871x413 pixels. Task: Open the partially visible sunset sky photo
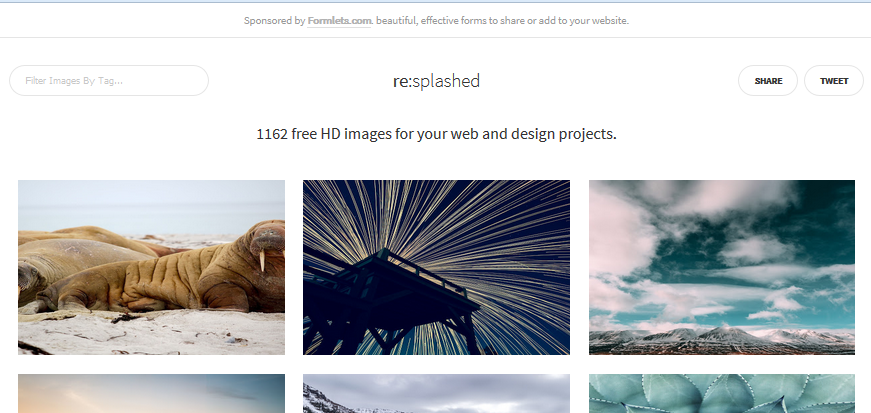click(151, 394)
